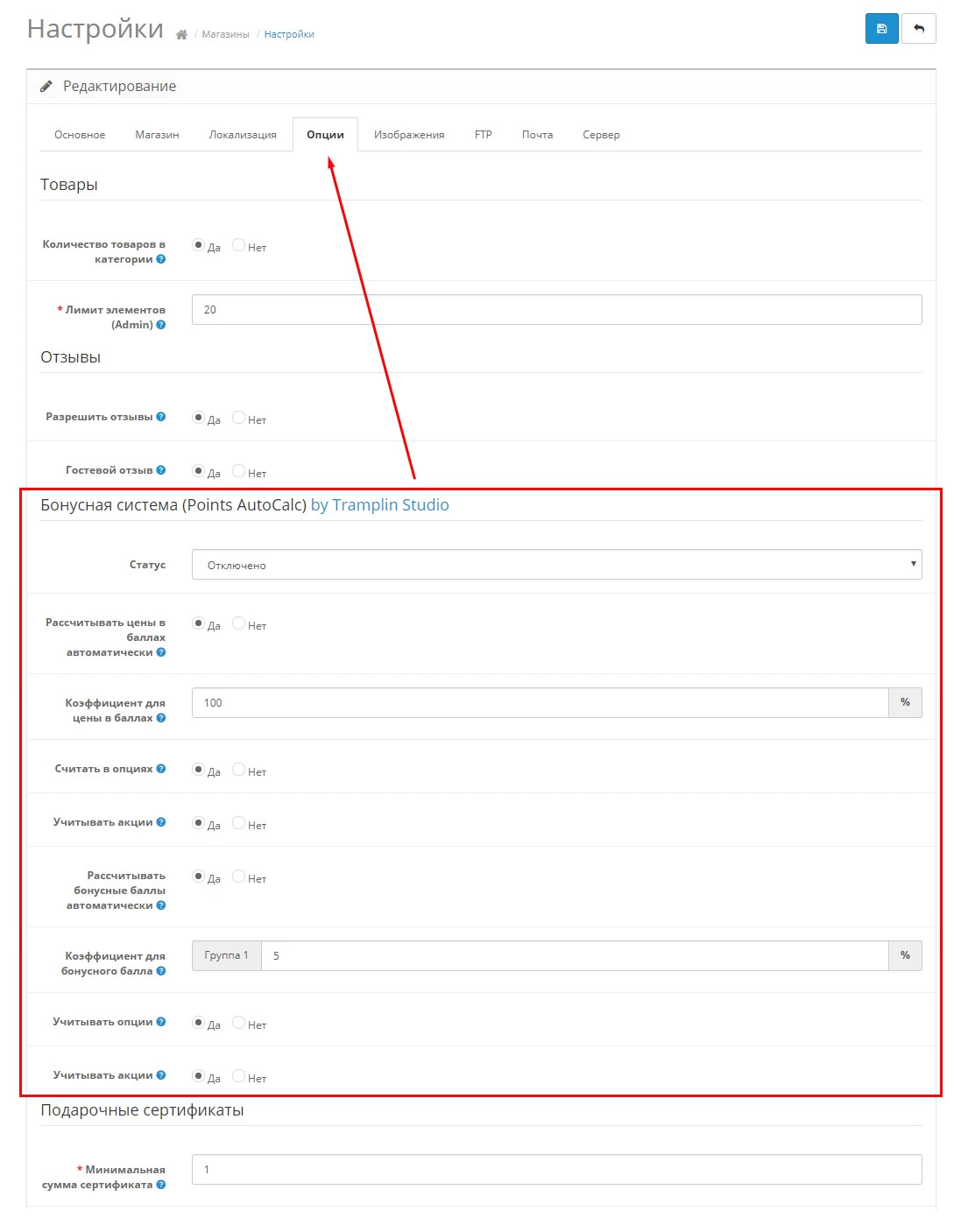Select Нет for Рассчитывать цены в баллах автоматически
The image size is (954, 1232).
pyautogui.click(x=238, y=623)
